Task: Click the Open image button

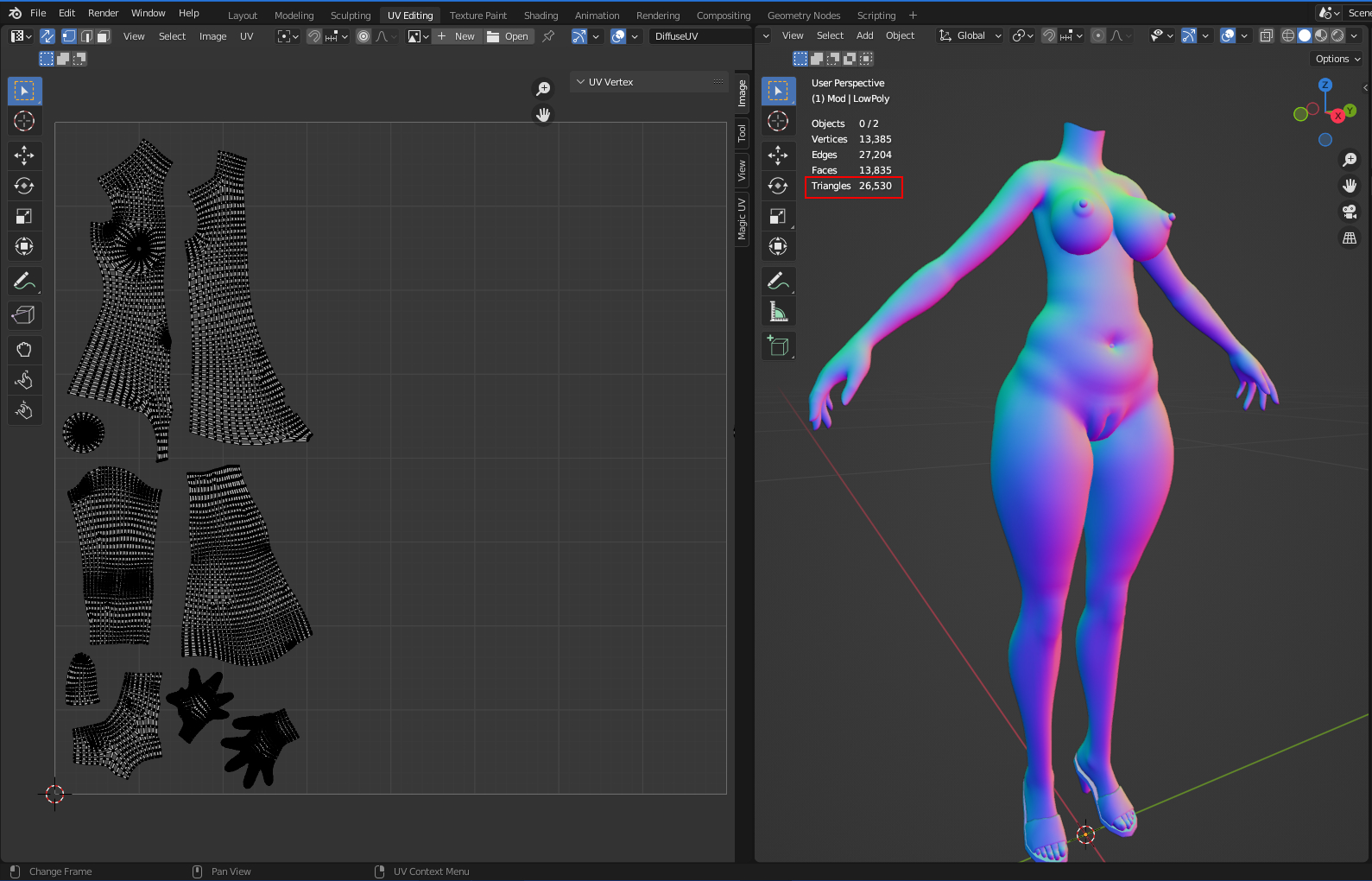Action: coord(509,36)
